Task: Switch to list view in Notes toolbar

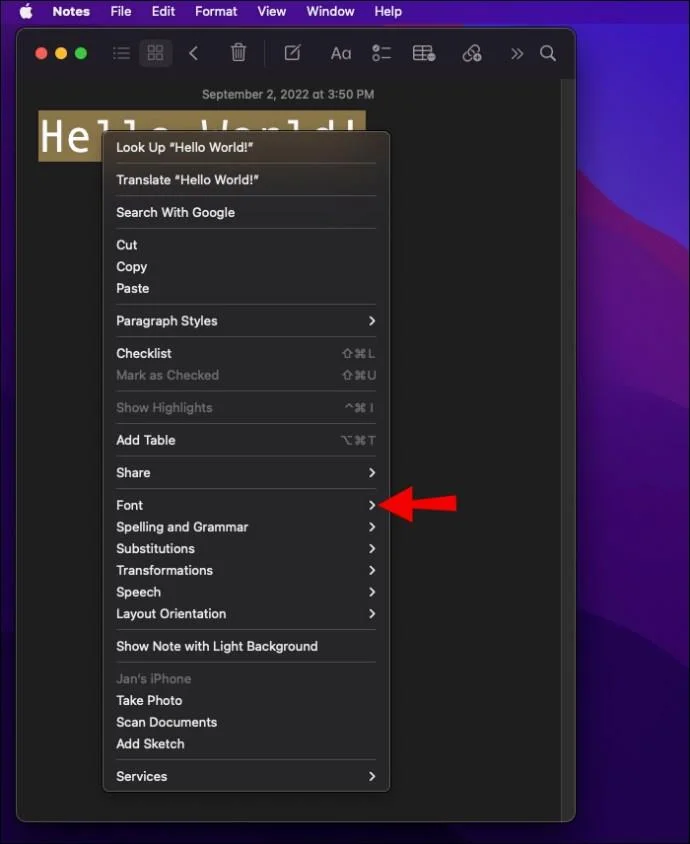Action: tap(121, 53)
